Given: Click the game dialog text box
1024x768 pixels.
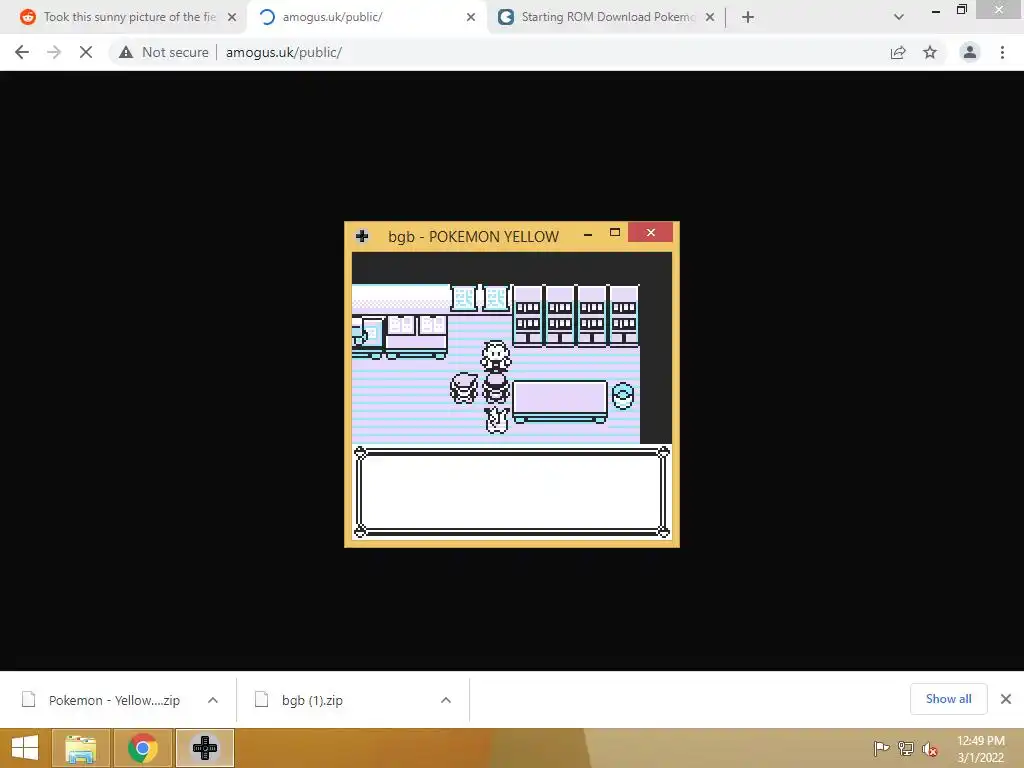Looking at the screenshot, I should click(512, 491).
